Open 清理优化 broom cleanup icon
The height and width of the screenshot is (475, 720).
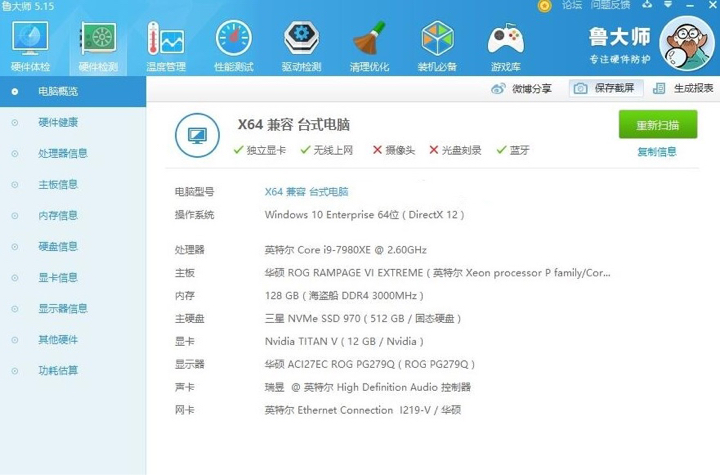(369, 46)
